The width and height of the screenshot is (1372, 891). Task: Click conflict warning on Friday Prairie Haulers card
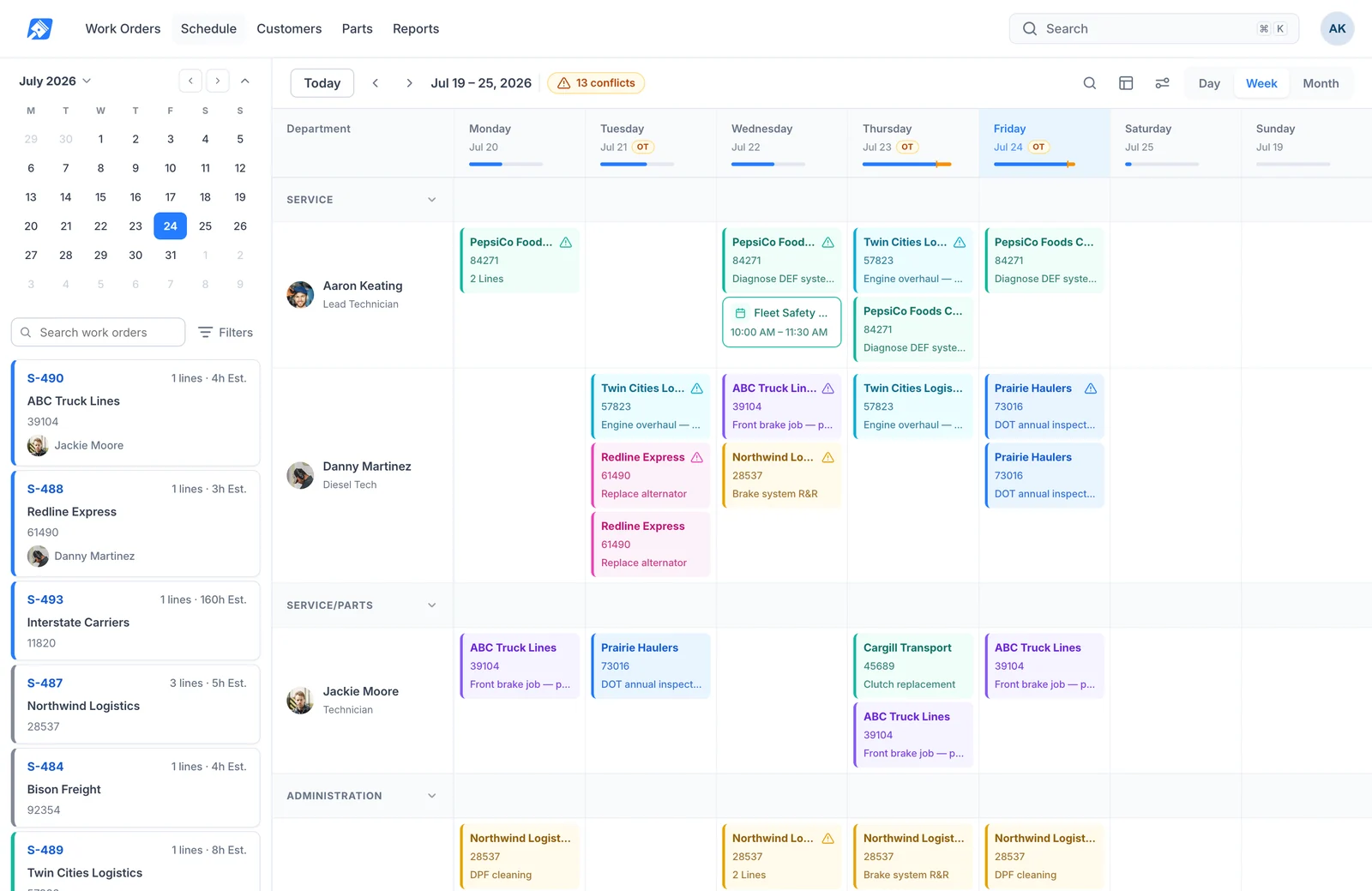coord(1091,388)
